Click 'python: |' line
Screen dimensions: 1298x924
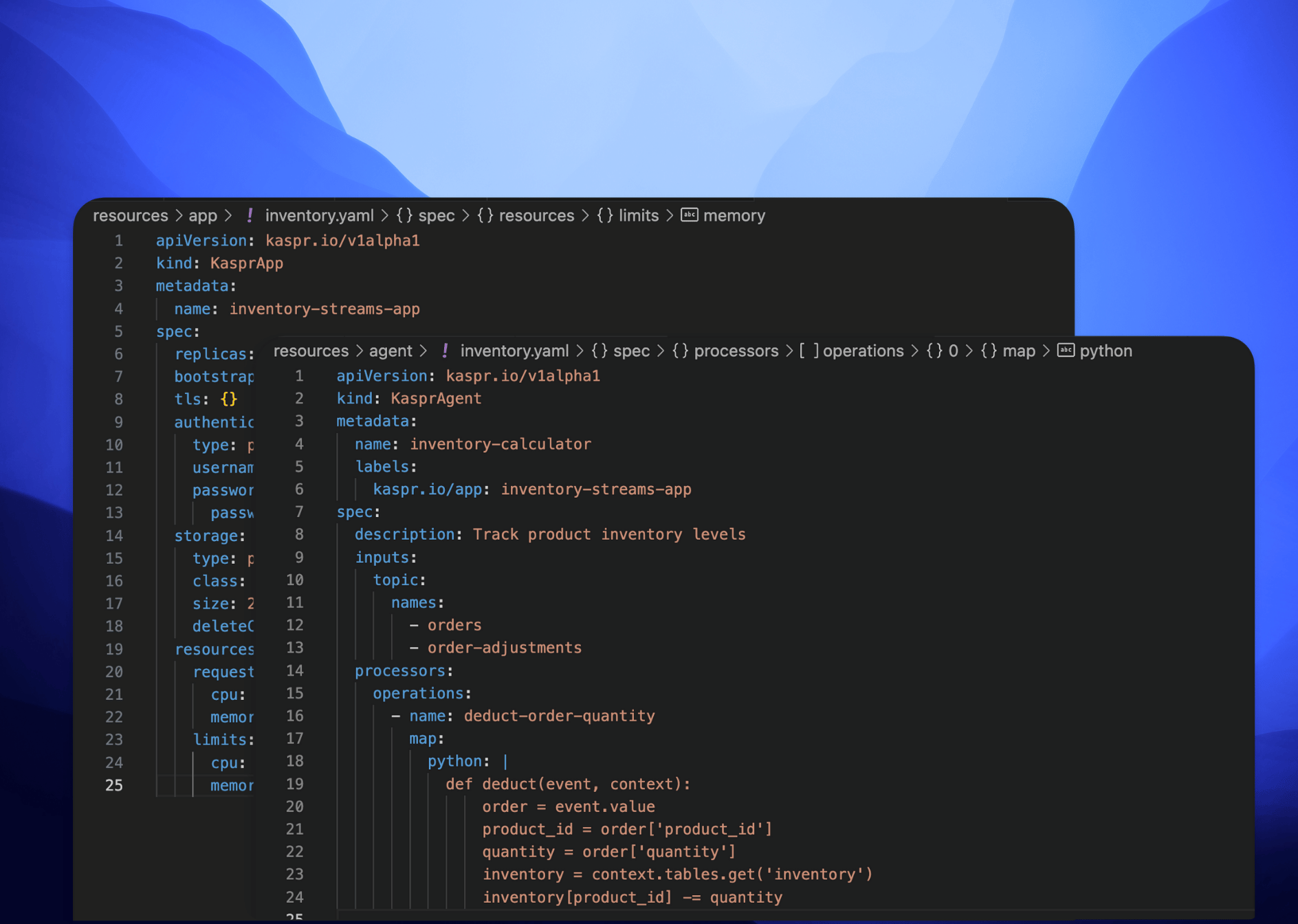tap(468, 762)
